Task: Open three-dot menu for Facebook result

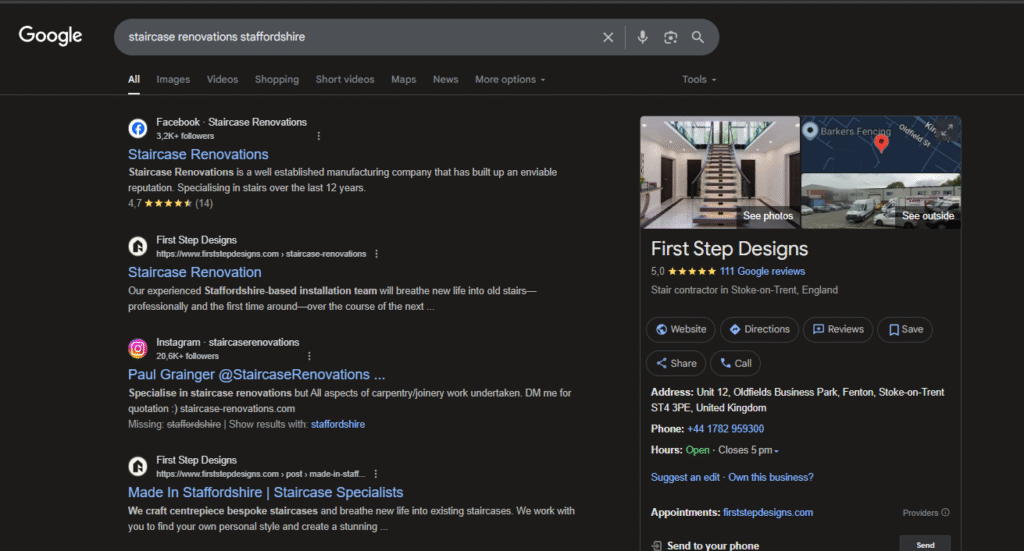Action: click(319, 136)
